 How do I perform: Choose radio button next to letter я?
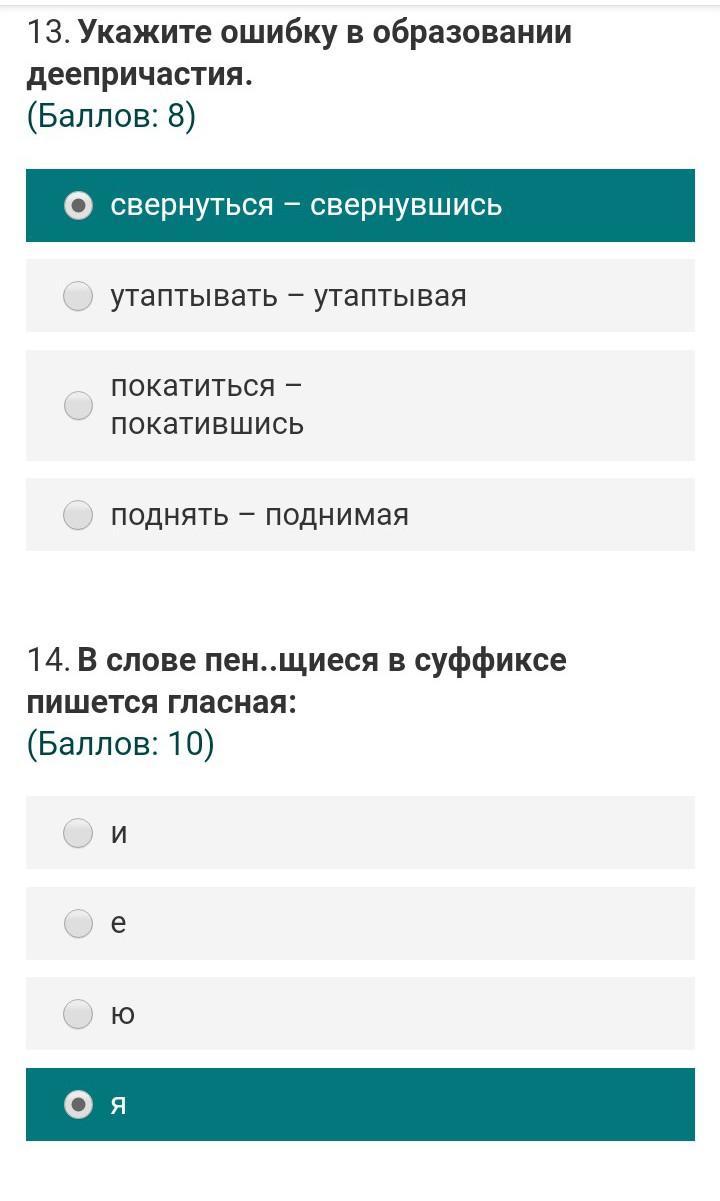78,1105
